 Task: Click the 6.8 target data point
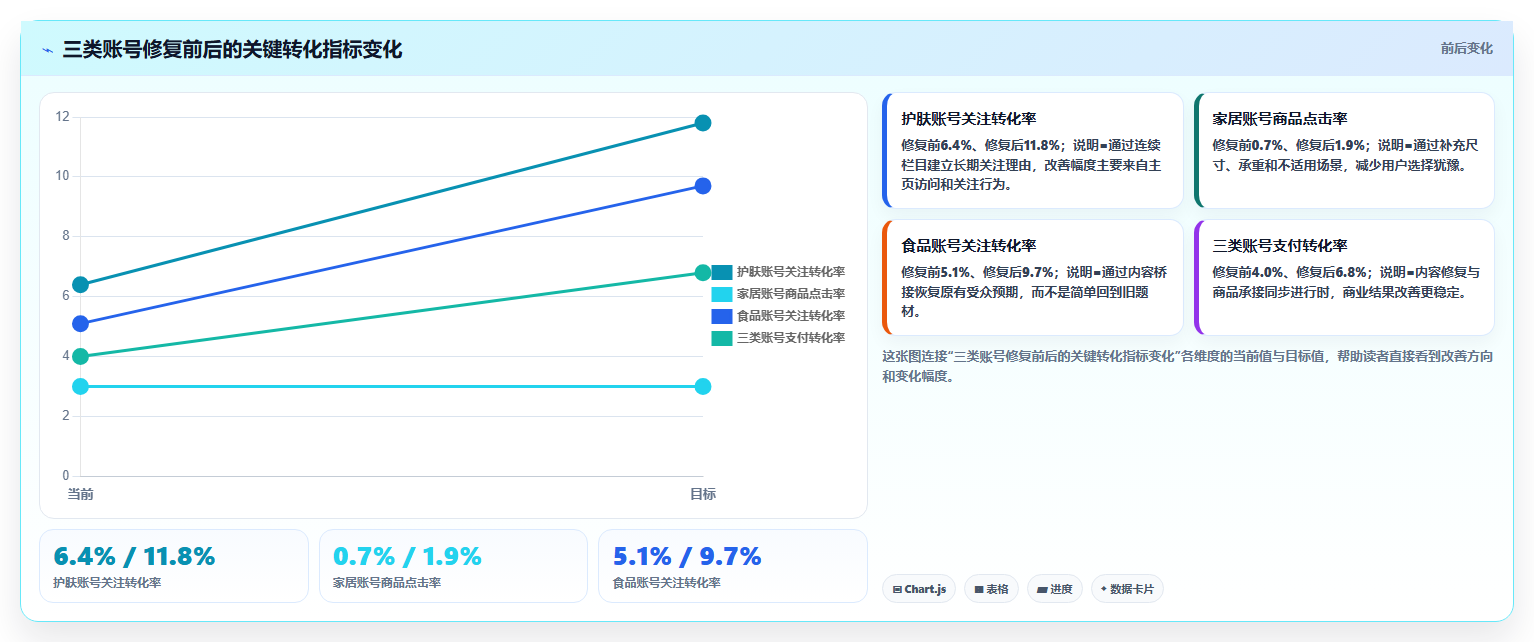703,273
